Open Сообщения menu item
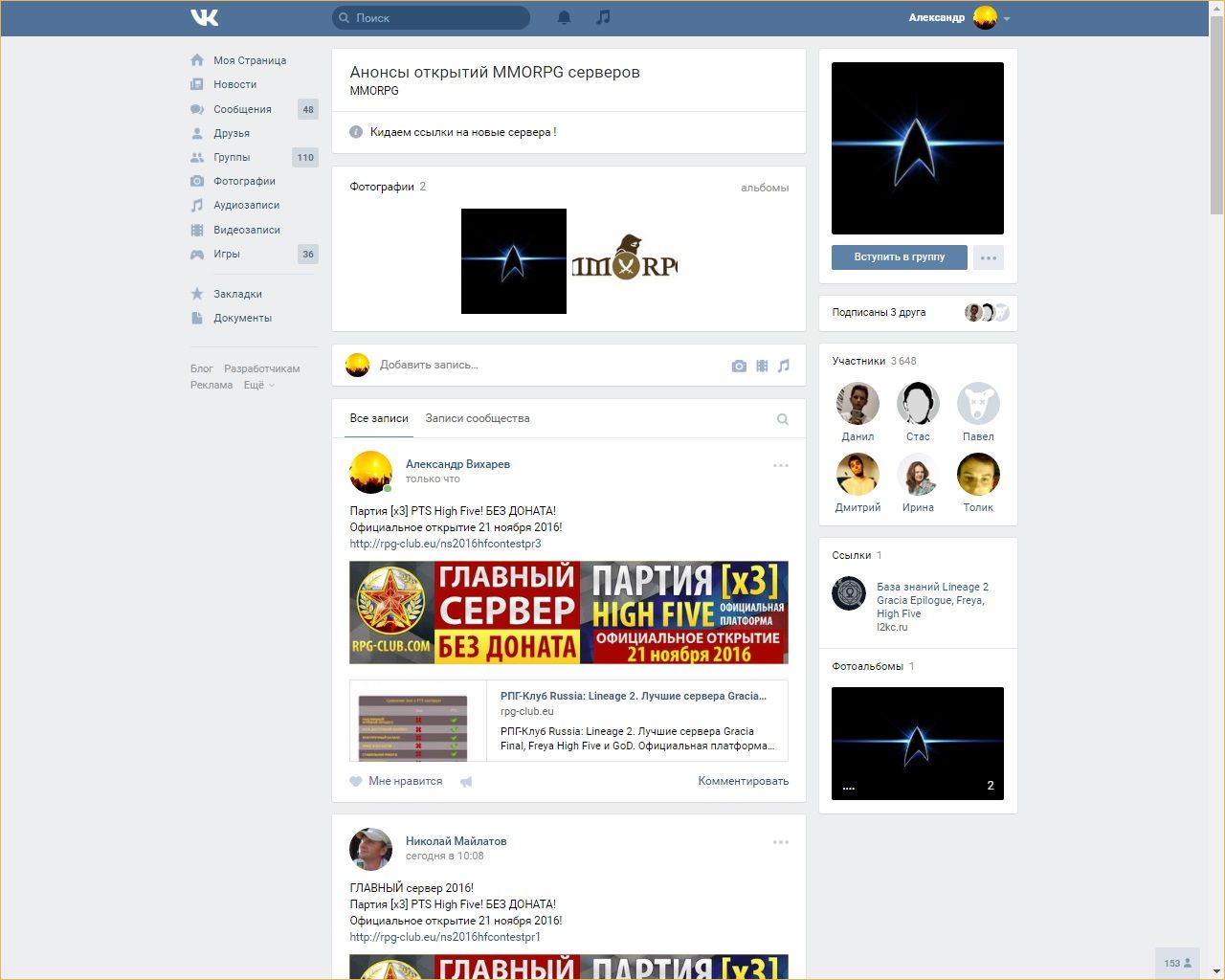Viewport: 1225px width, 980px height. point(254,109)
